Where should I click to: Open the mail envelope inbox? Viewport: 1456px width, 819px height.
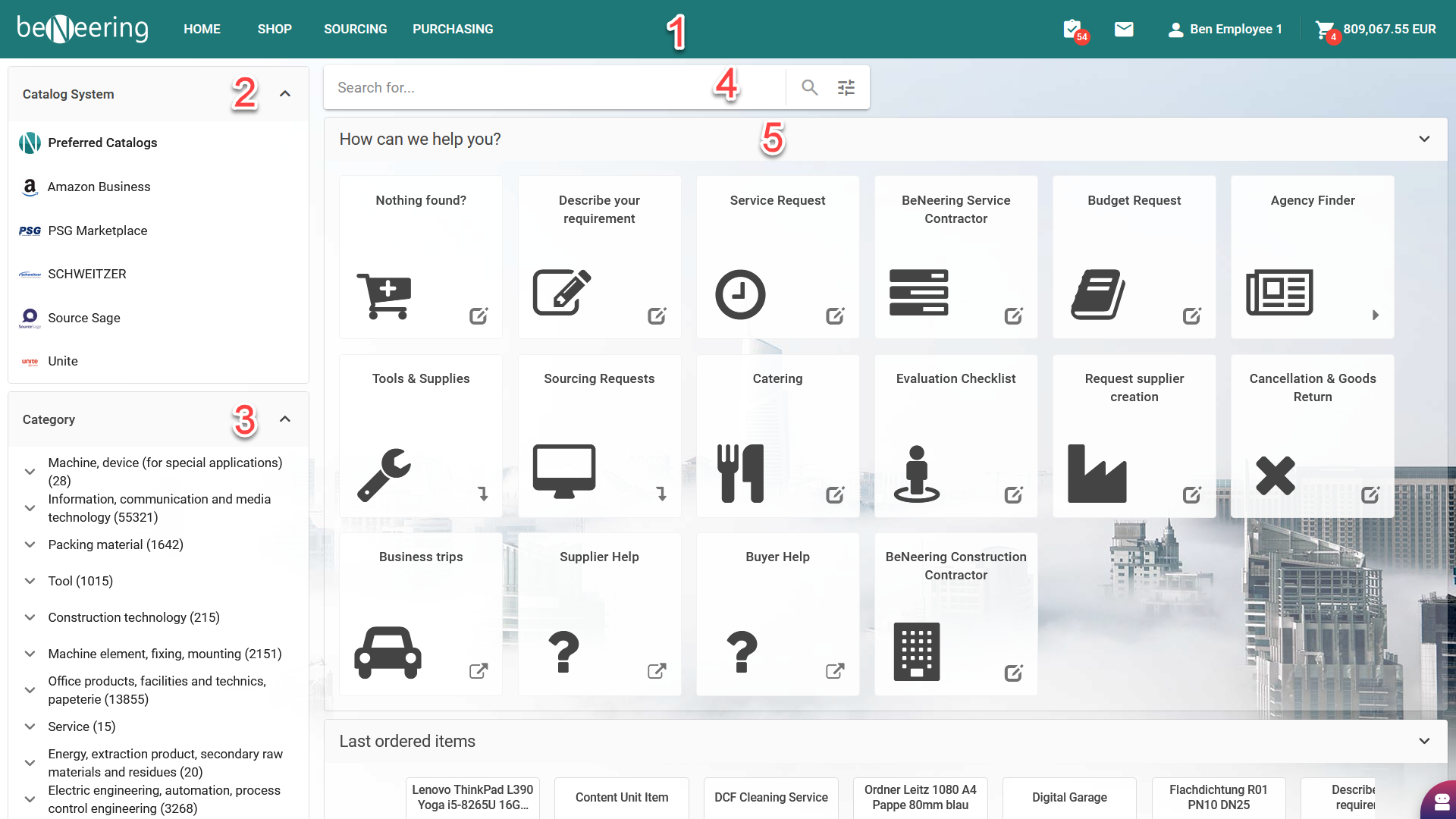click(x=1124, y=30)
